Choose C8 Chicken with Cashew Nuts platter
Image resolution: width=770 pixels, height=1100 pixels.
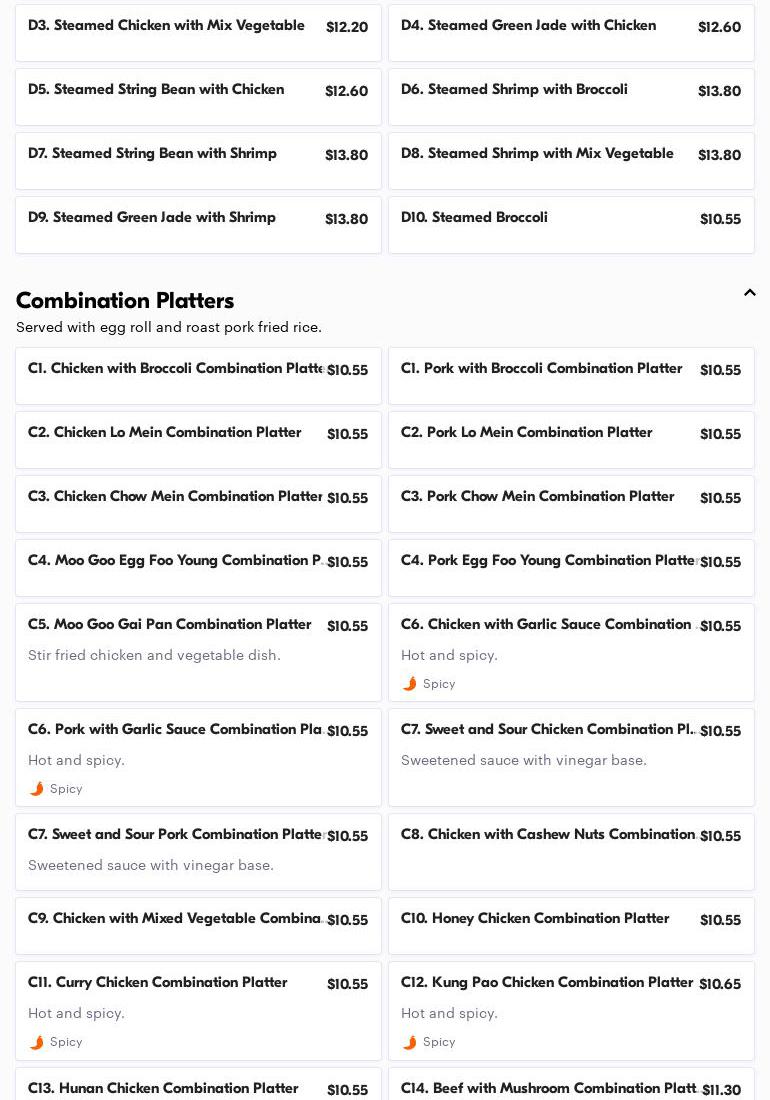(571, 851)
